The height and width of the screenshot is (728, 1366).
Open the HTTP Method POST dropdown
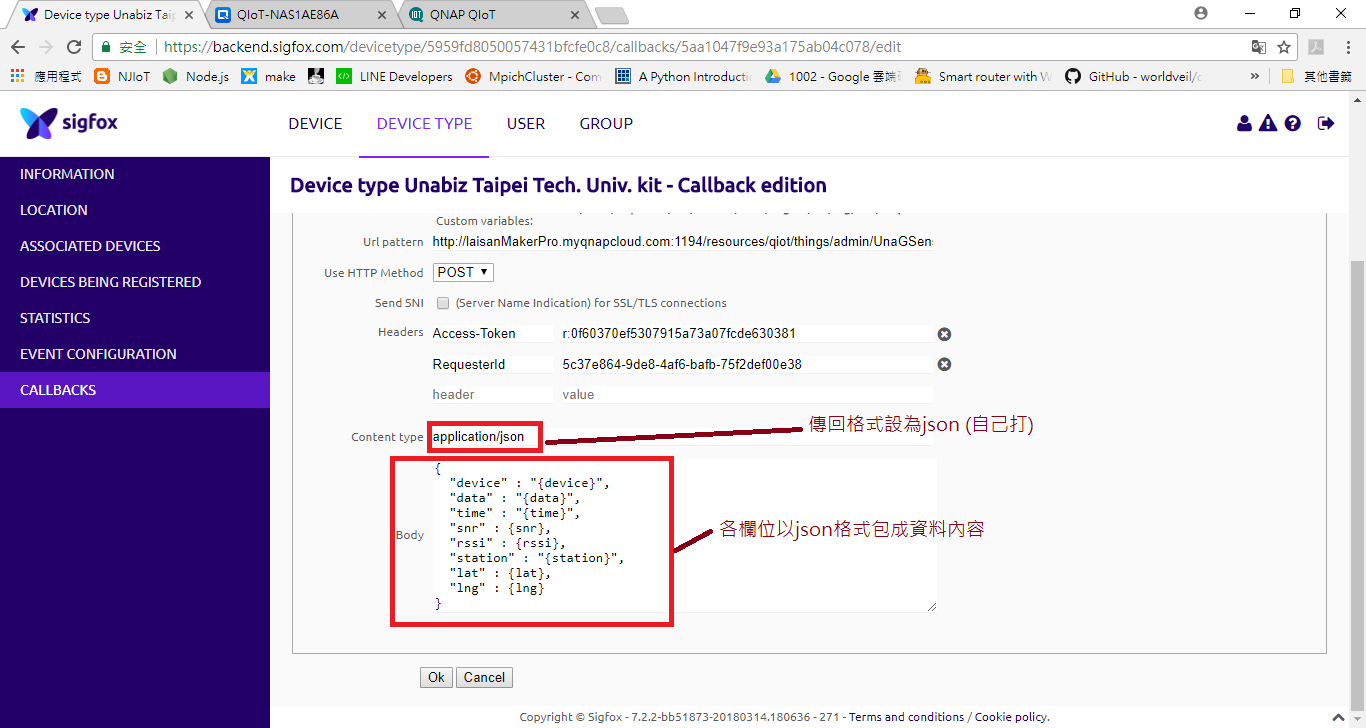coord(463,272)
